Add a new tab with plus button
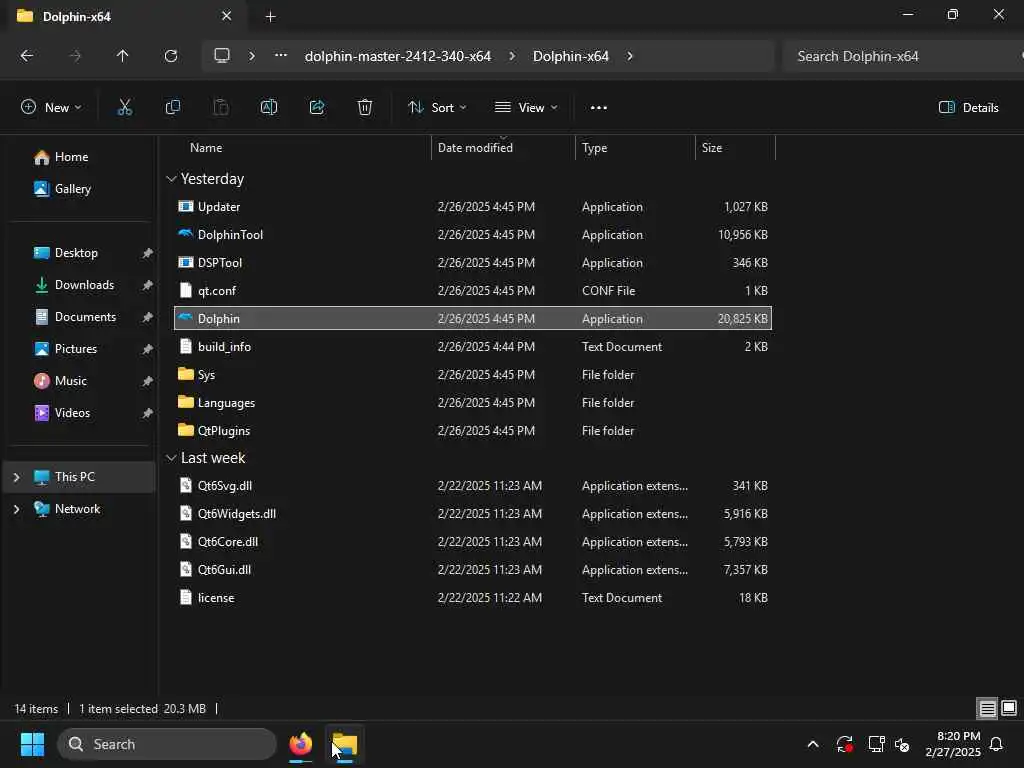The height and width of the screenshot is (768, 1024). pos(270,17)
